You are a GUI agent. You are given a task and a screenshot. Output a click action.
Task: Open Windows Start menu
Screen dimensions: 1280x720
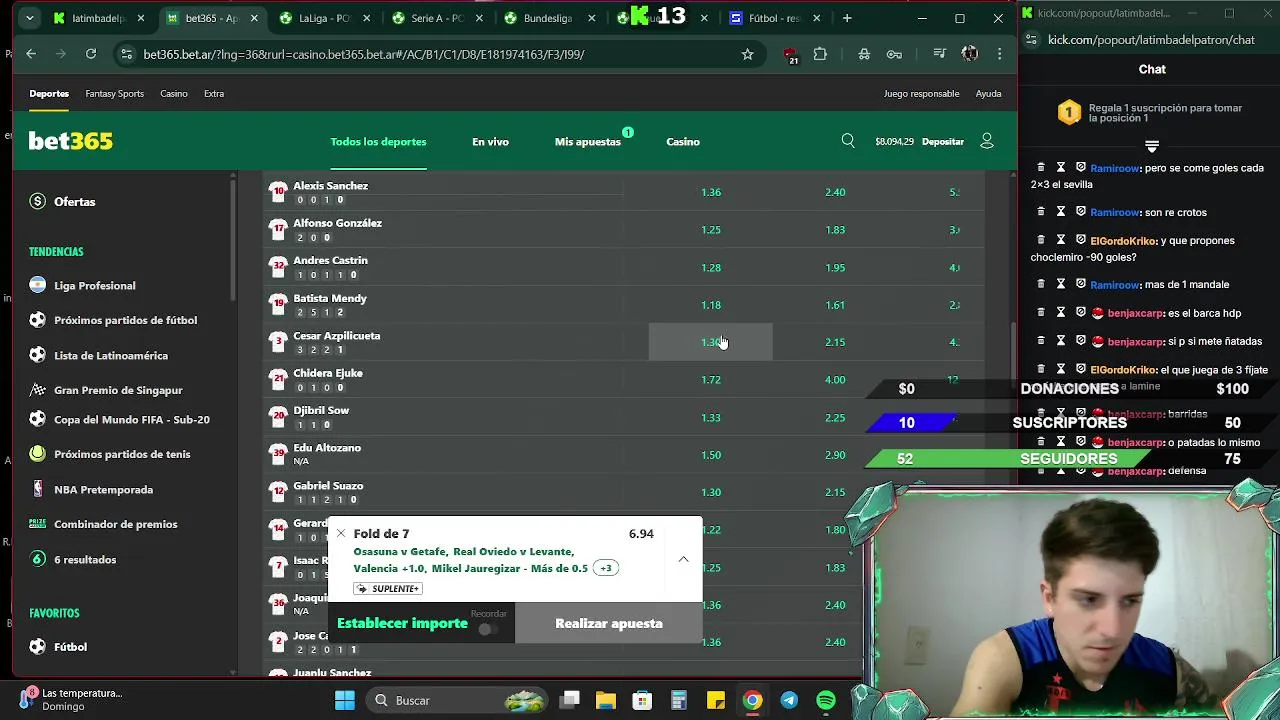click(x=345, y=700)
